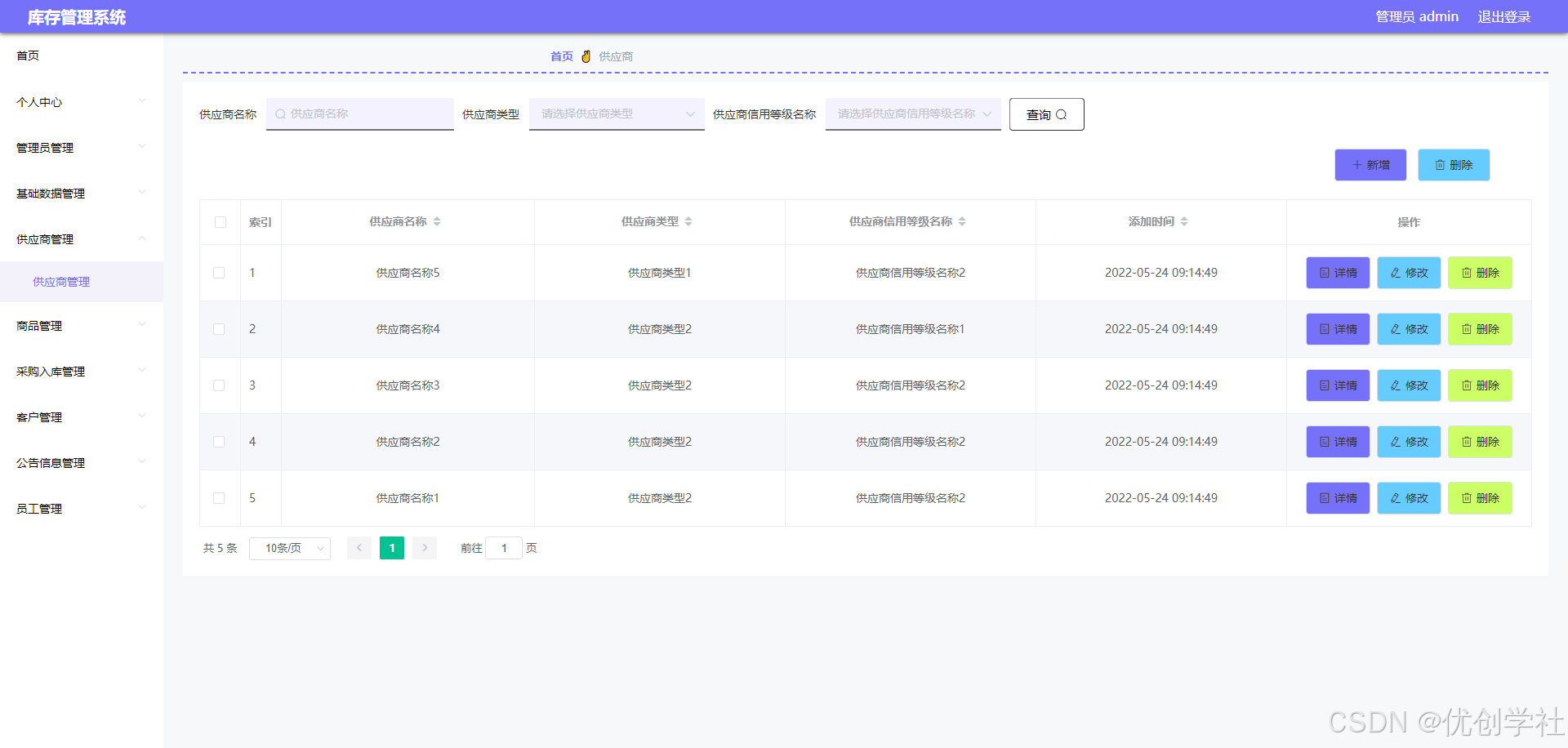Click the 供应商 breadcrumb text
The image size is (1568, 748).
point(616,56)
